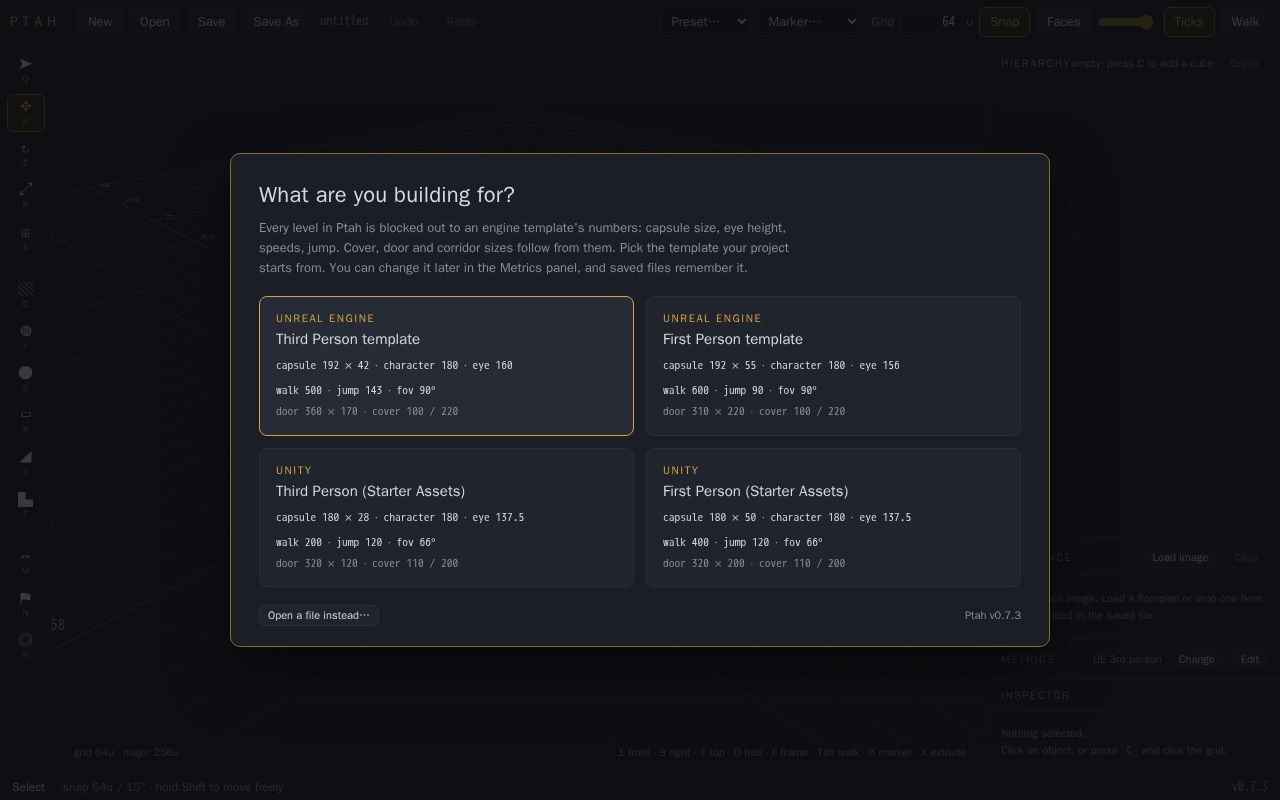Activate the Move tool with cross arrows
This screenshot has width=1280, height=800.
pyautogui.click(x=26, y=112)
